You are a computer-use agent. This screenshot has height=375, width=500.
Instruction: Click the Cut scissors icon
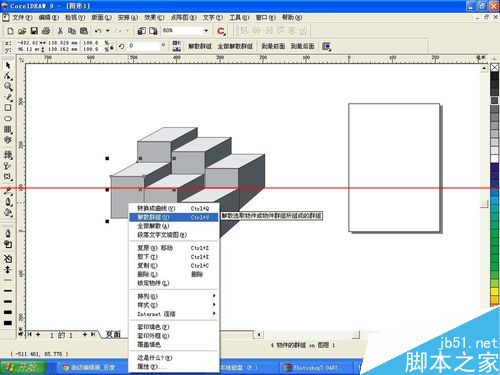[60, 31]
